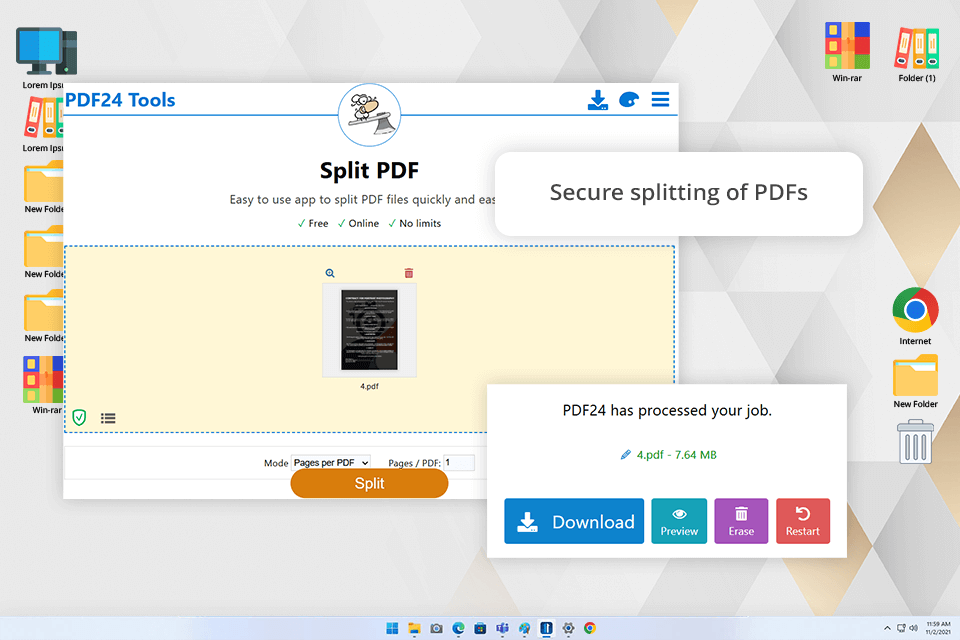Click the blue Download button
Screen dimensions: 960x640
coord(574,521)
